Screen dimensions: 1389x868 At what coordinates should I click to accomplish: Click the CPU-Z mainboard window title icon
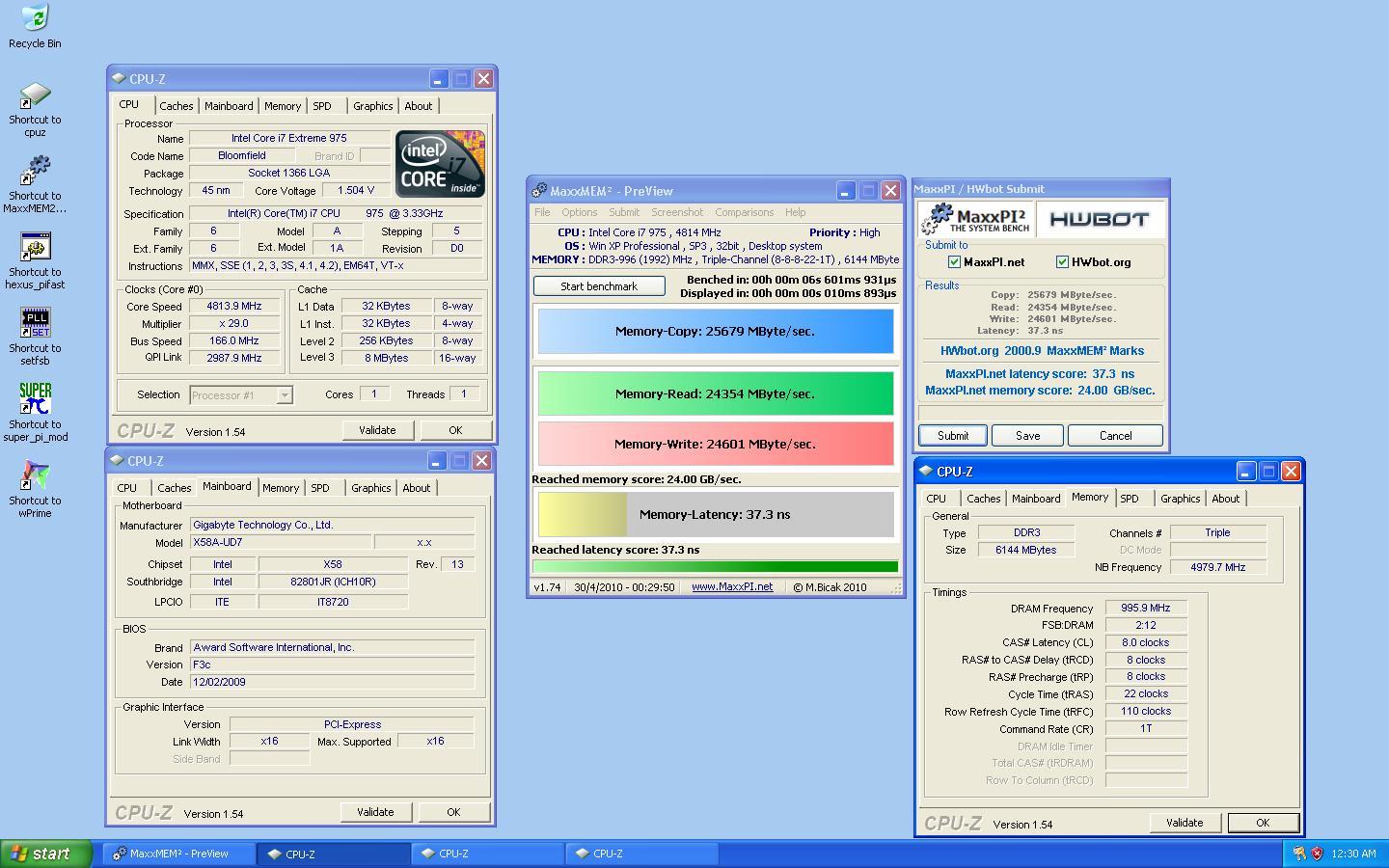117,461
